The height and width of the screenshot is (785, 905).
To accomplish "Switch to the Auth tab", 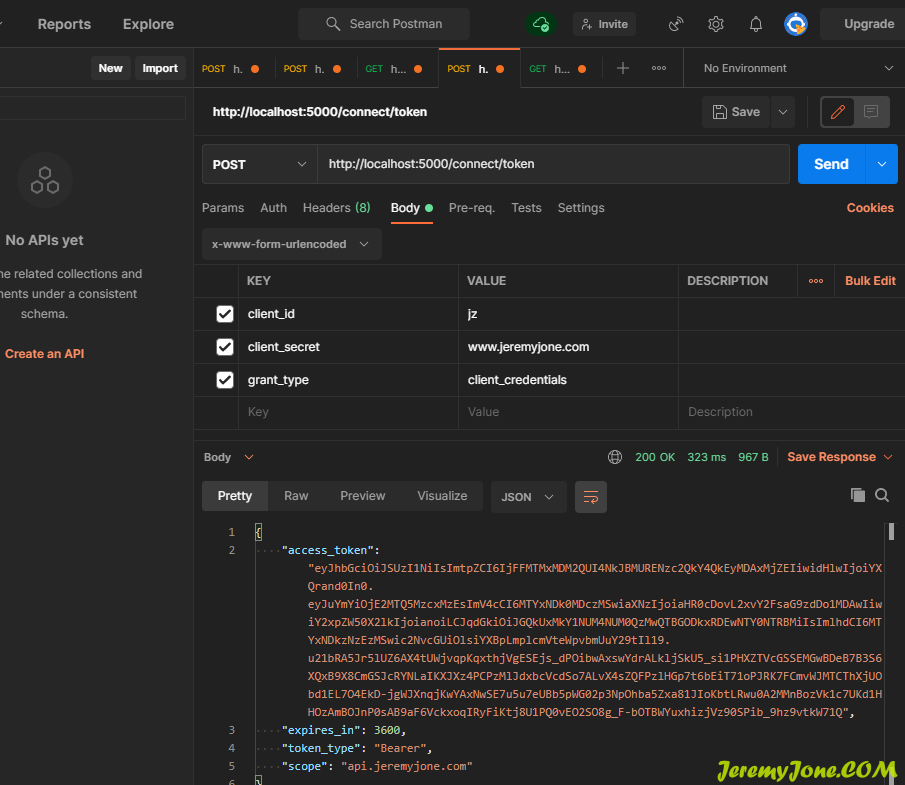I will 274,208.
